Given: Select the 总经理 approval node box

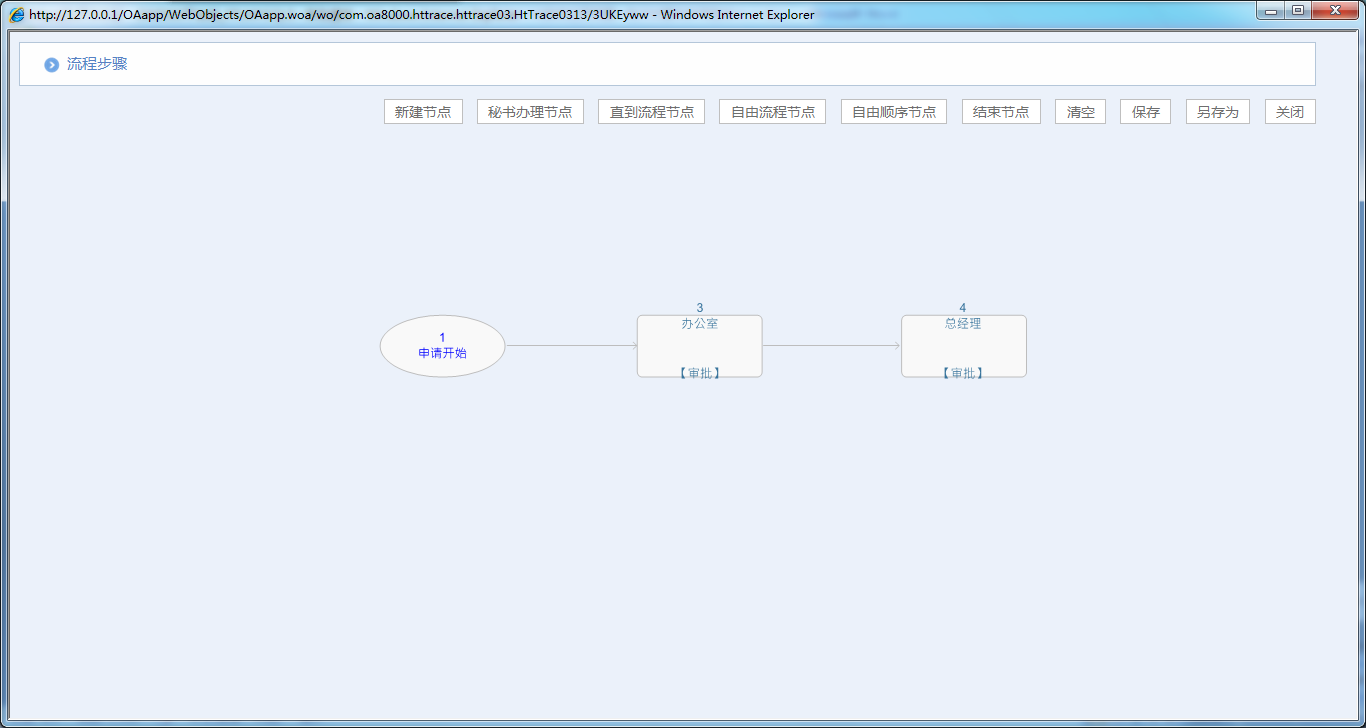Looking at the screenshot, I should coord(963,347).
